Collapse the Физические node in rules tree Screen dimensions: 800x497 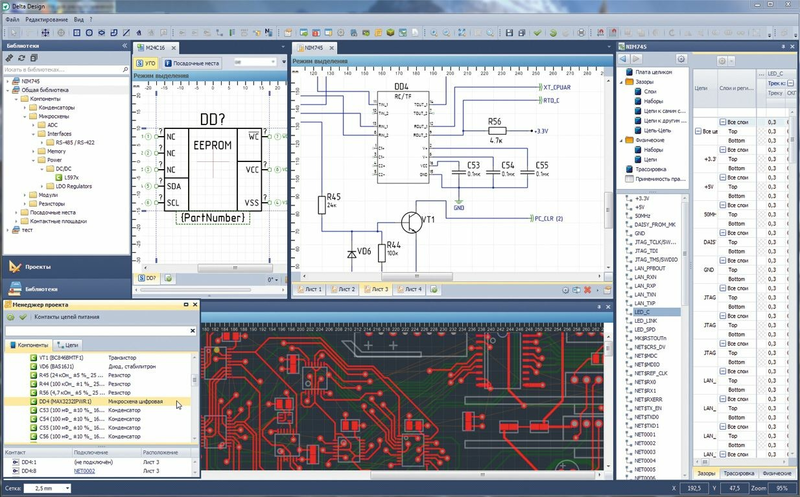621,140
